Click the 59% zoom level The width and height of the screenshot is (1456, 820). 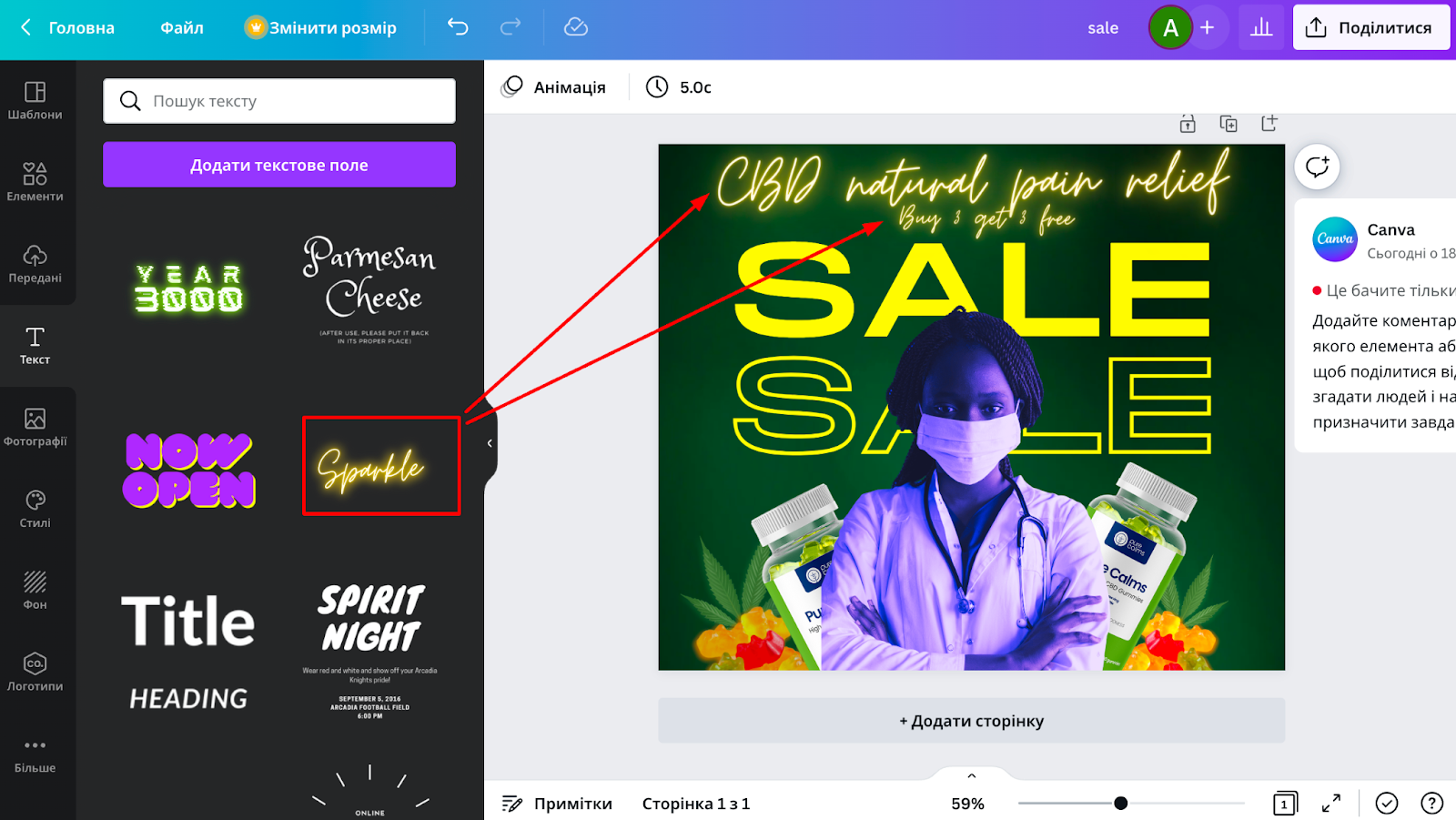[968, 804]
